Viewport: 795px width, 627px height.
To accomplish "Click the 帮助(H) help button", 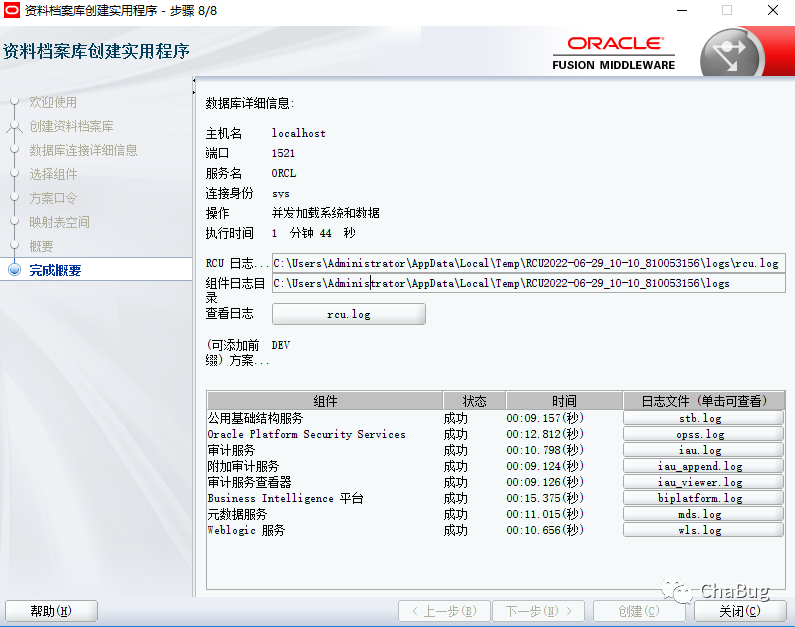I will (51, 611).
